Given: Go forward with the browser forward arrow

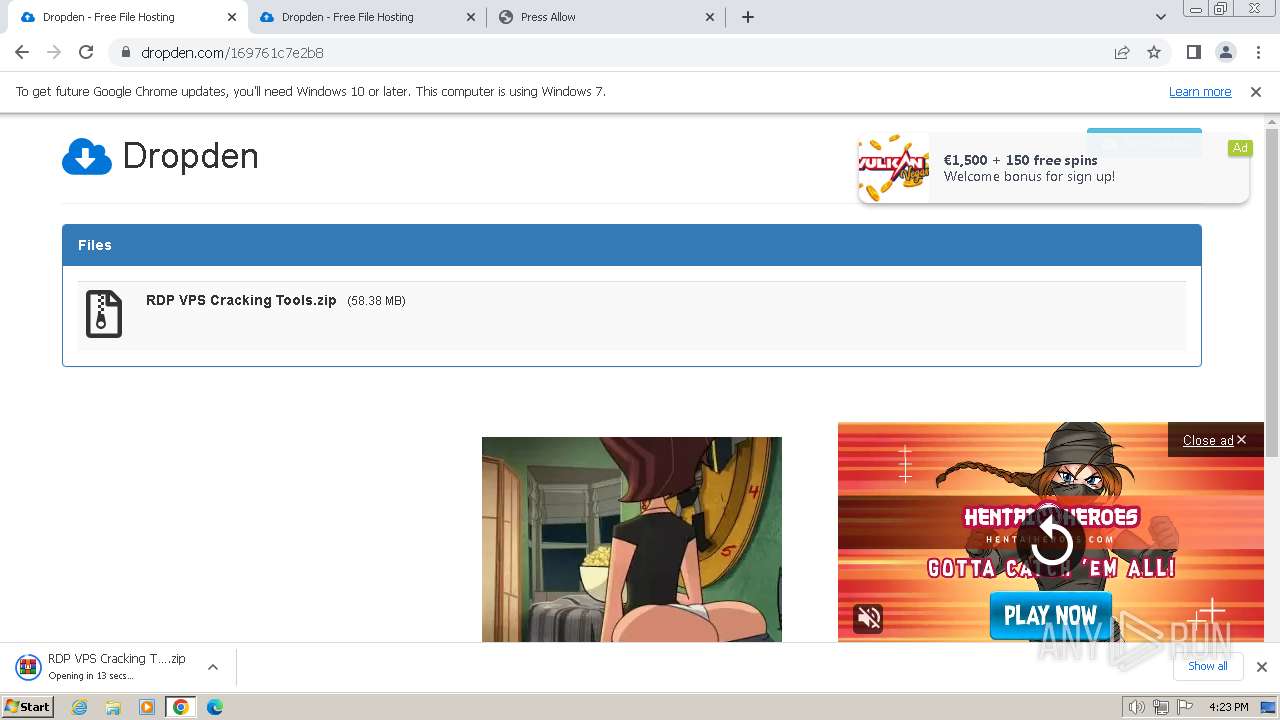Looking at the screenshot, I should pos(54,52).
